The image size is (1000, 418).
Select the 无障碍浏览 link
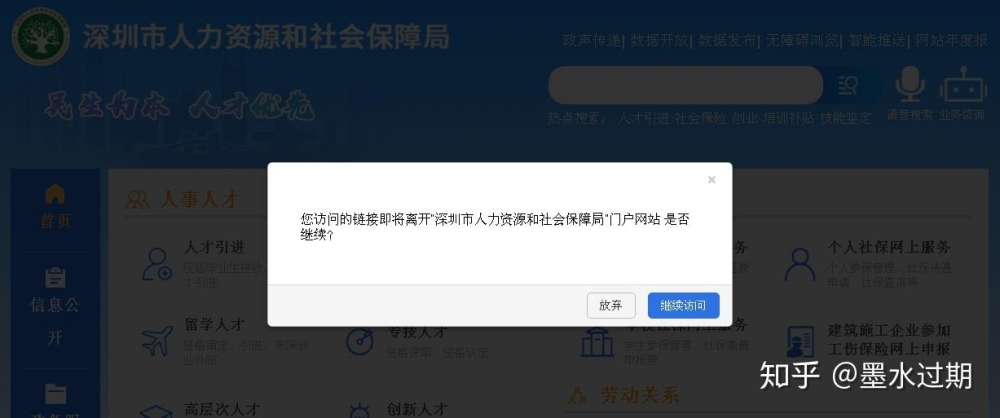tap(802, 41)
